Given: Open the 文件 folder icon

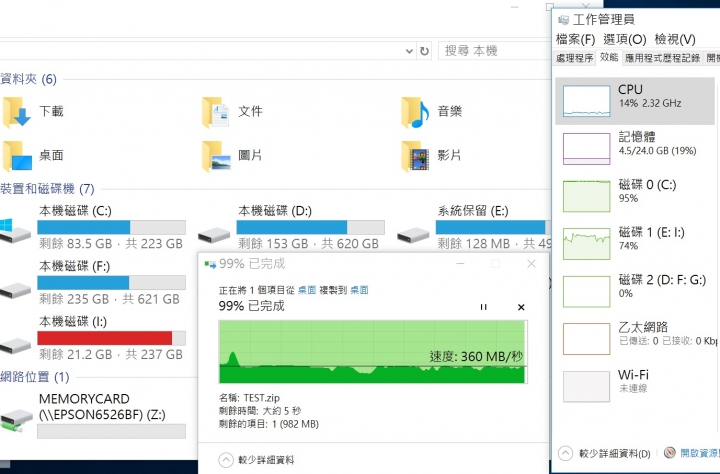Looking at the screenshot, I should tap(215, 112).
